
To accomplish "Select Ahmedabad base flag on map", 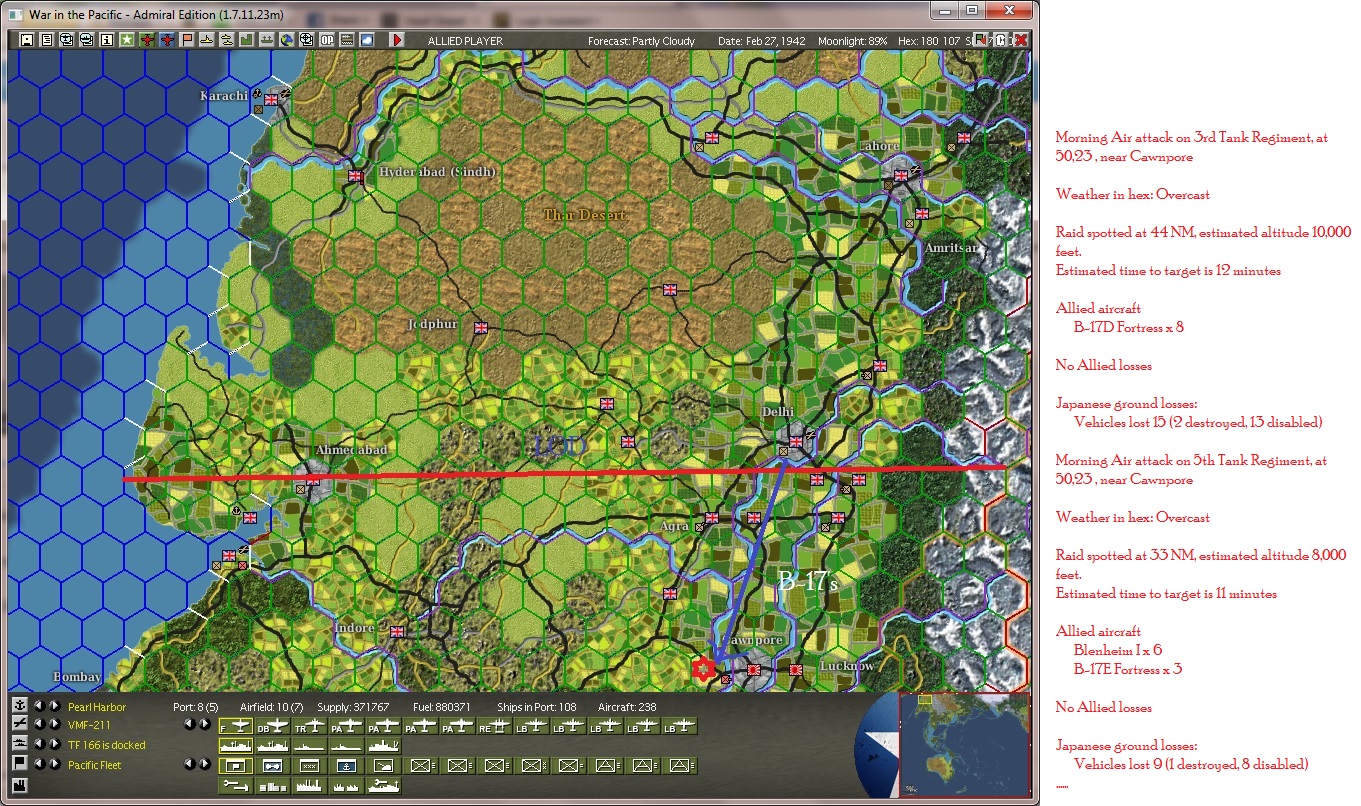I will coord(313,479).
